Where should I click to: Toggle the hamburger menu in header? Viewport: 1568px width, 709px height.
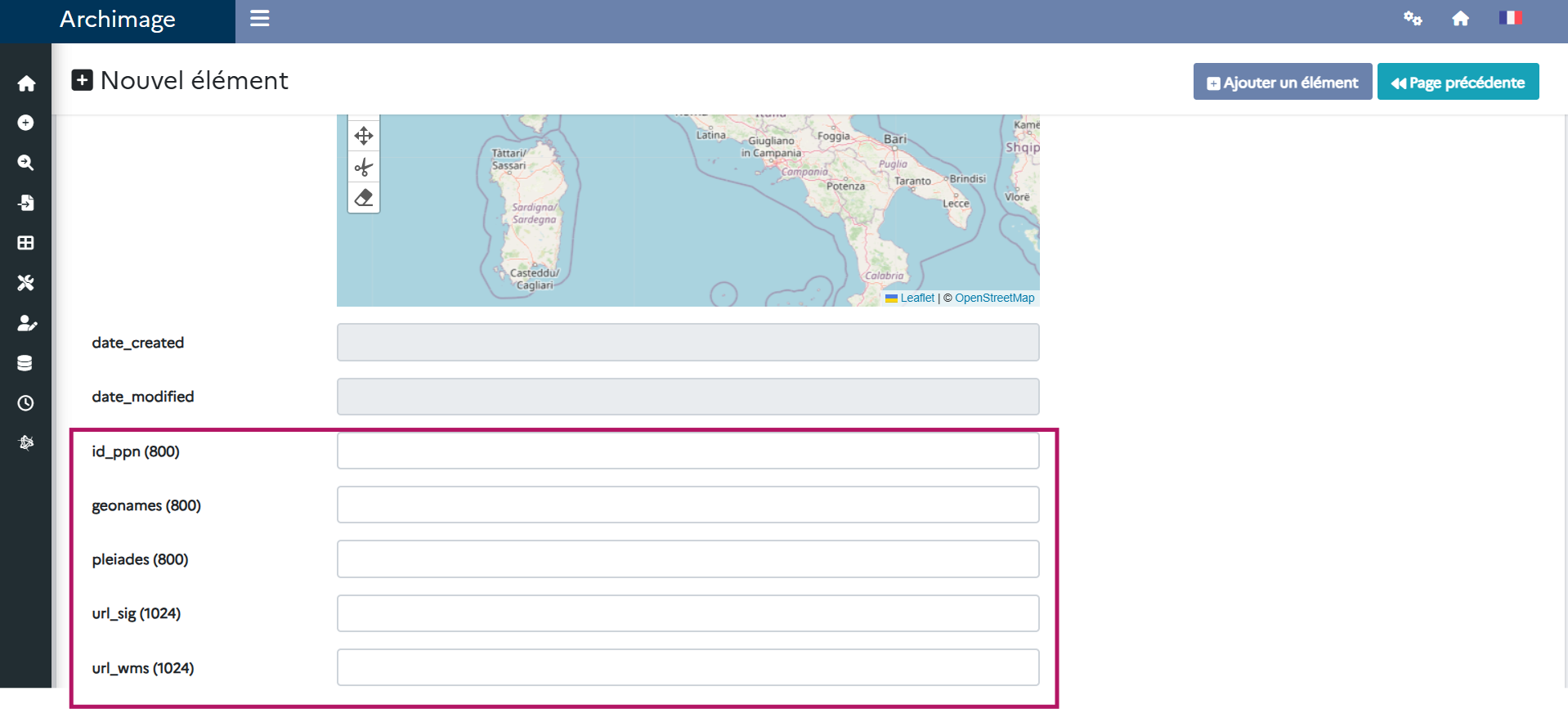(x=260, y=19)
